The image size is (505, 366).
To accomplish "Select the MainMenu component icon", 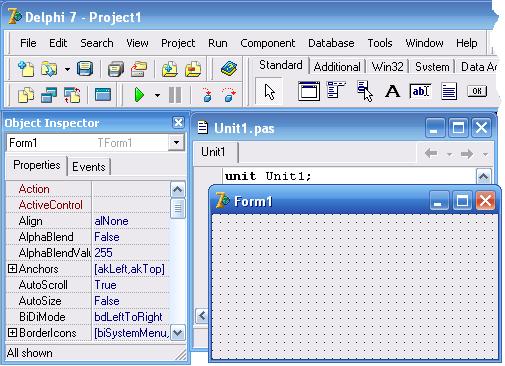I will pos(336,90).
